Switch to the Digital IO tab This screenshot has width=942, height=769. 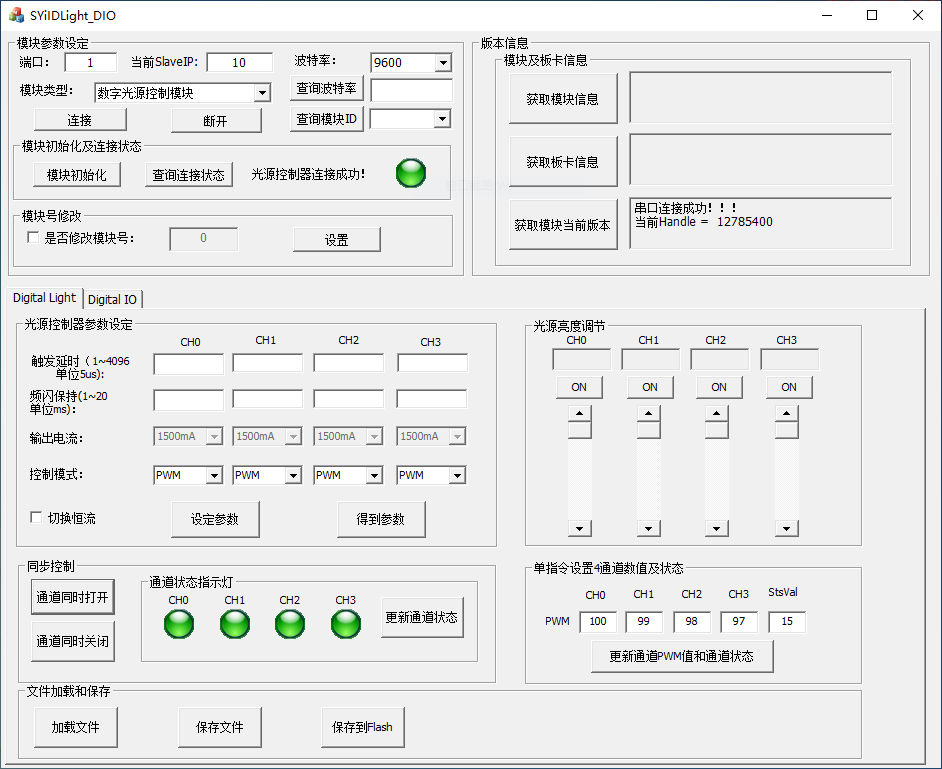click(x=112, y=299)
